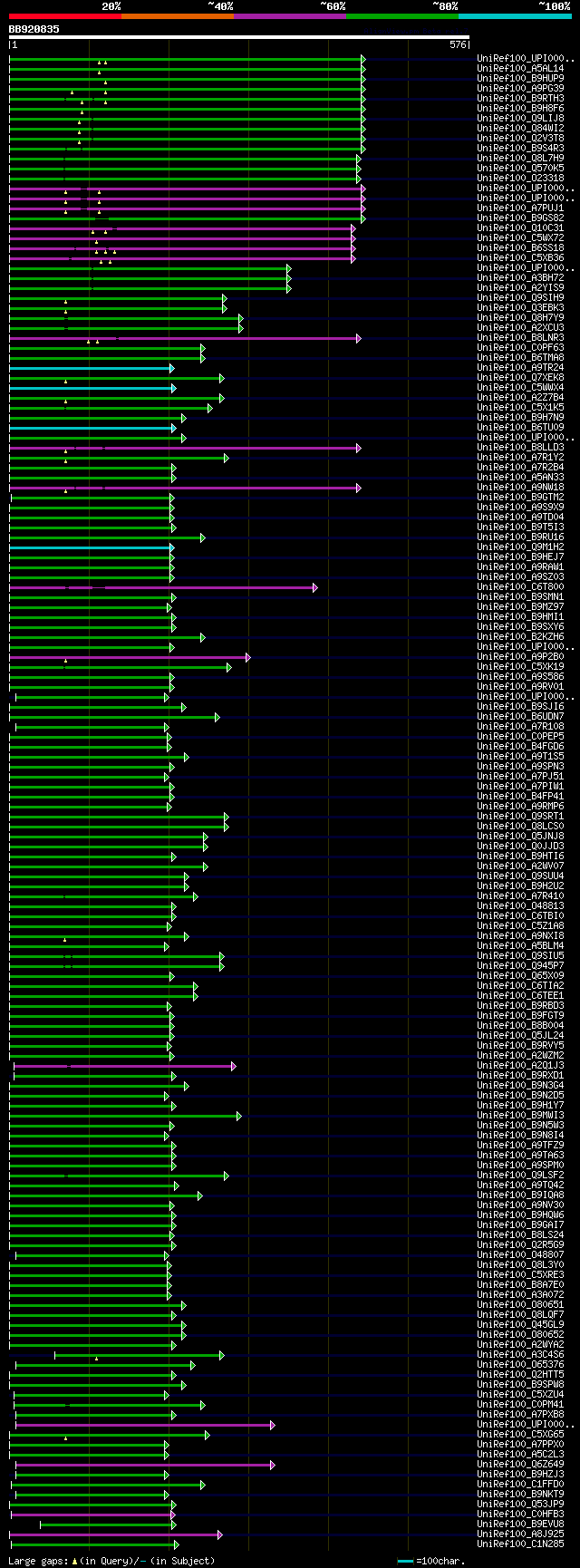Select the UniRef100_A7PUJ1 label

tap(520, 208)
